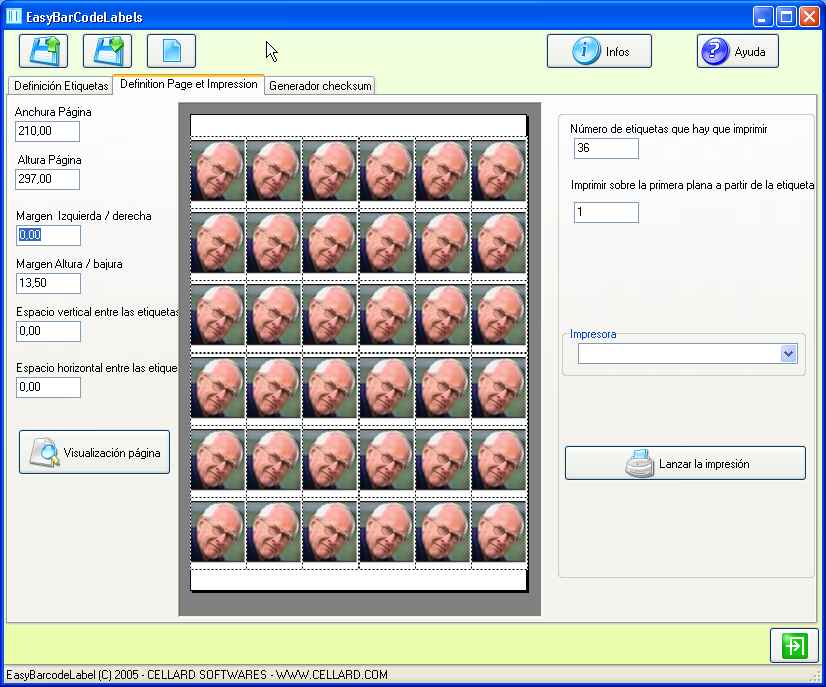Switch to Definición Etiquetas tab
The image size is (826, 687).
[x=61, y=85]
